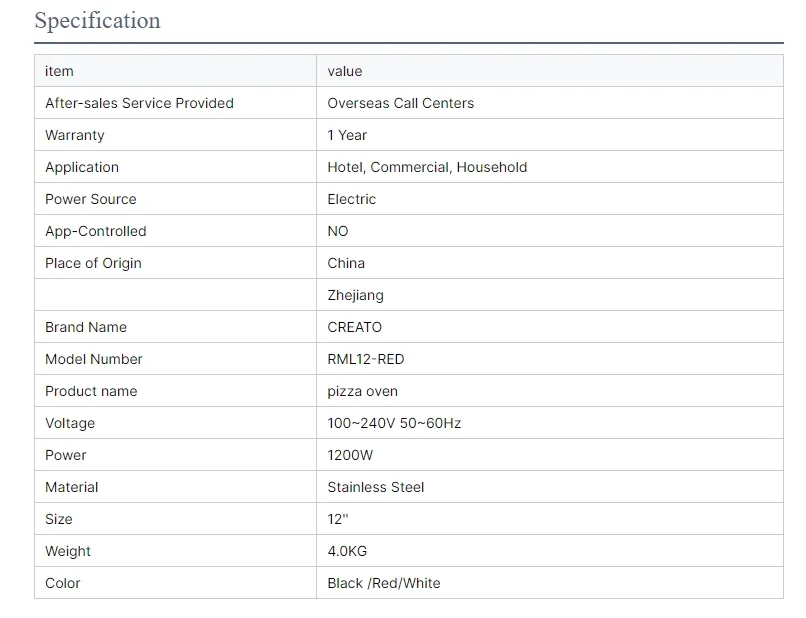Viewport: 806px width, 618px height.
Task: Click Hotel, Commercial, Household application value
Action: click(427, 167)
